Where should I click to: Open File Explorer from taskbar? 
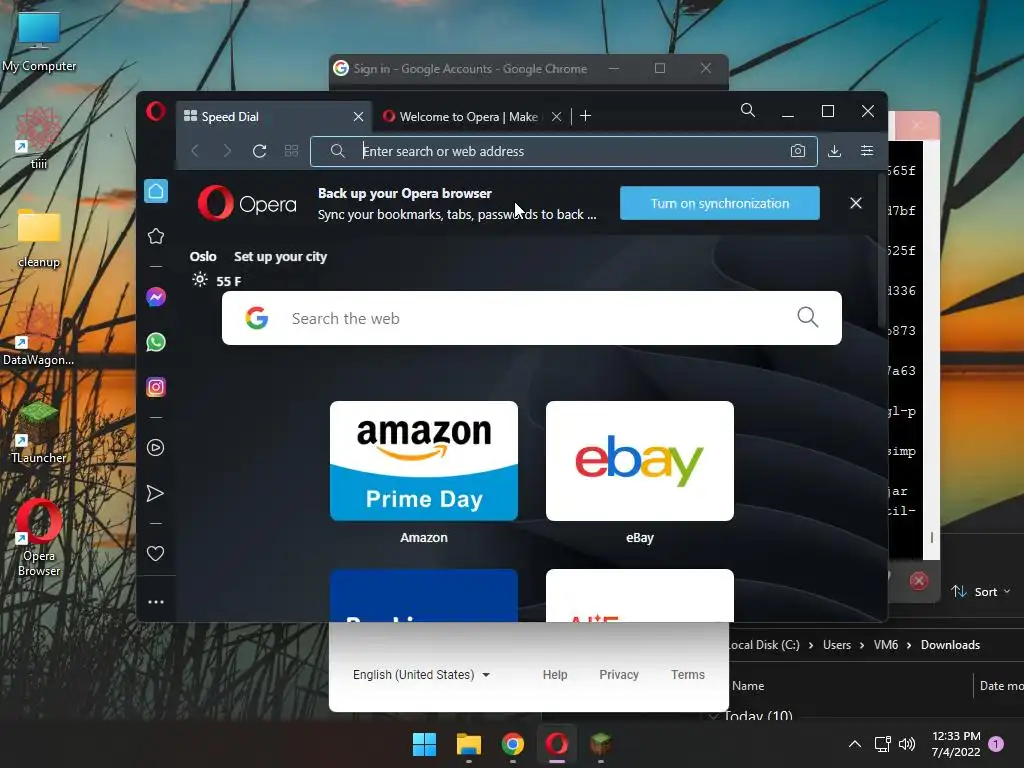click(468, 744)
